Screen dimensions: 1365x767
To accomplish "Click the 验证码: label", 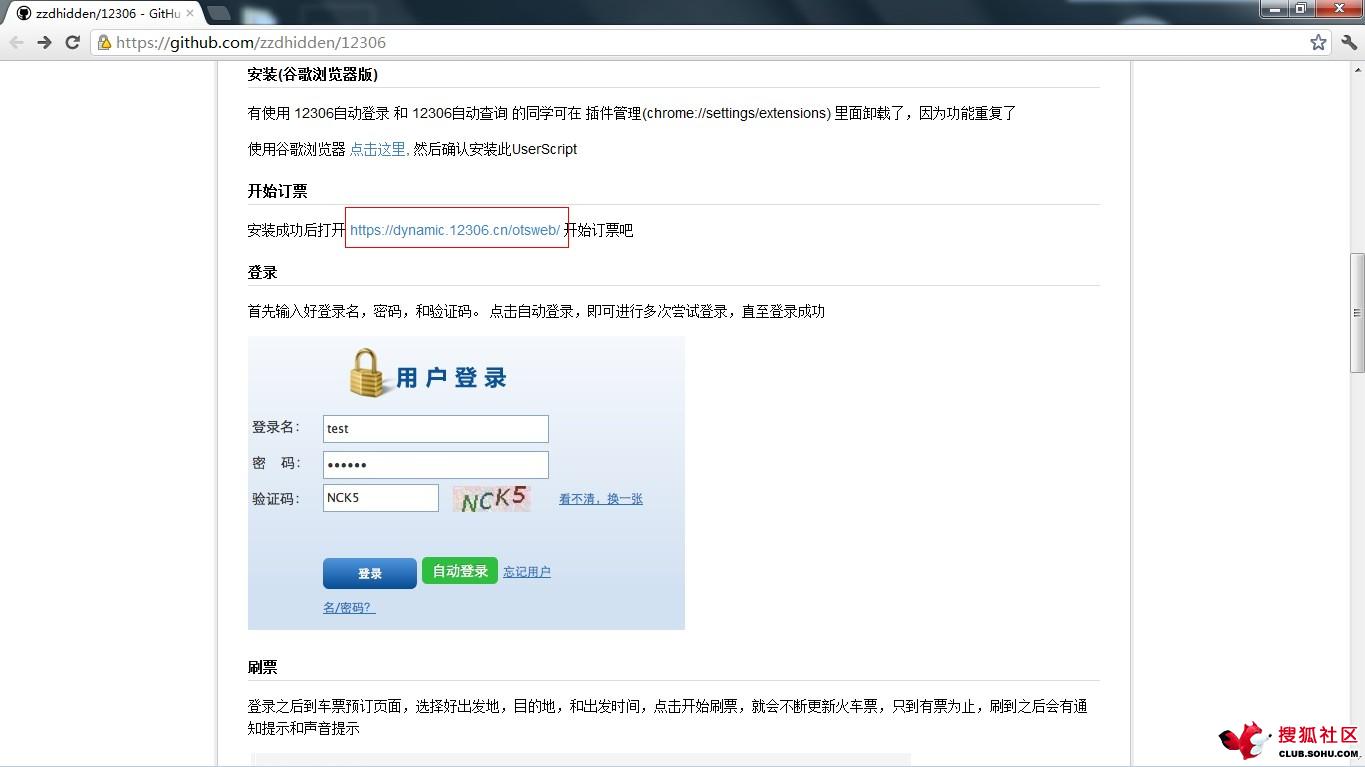I will pos(276,499).
